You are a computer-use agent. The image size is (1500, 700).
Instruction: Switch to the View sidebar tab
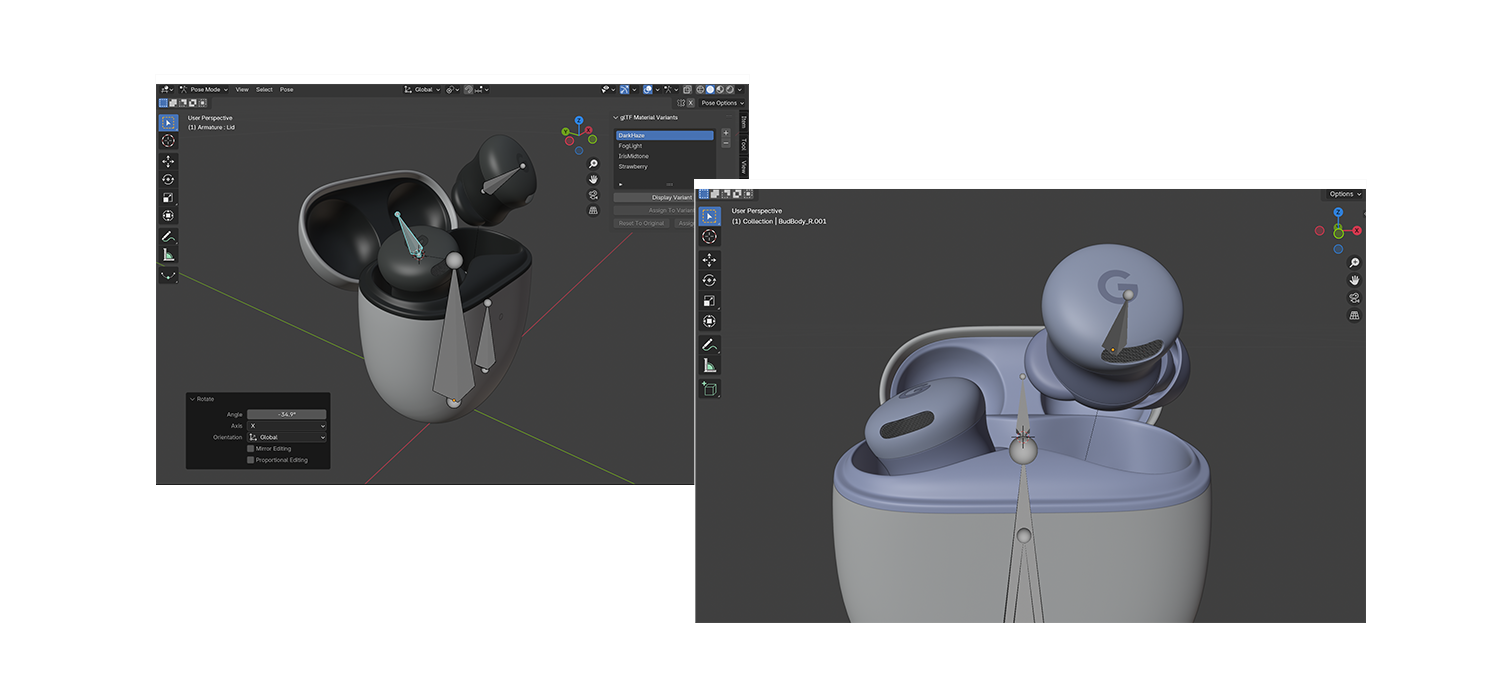click(743, 167)
